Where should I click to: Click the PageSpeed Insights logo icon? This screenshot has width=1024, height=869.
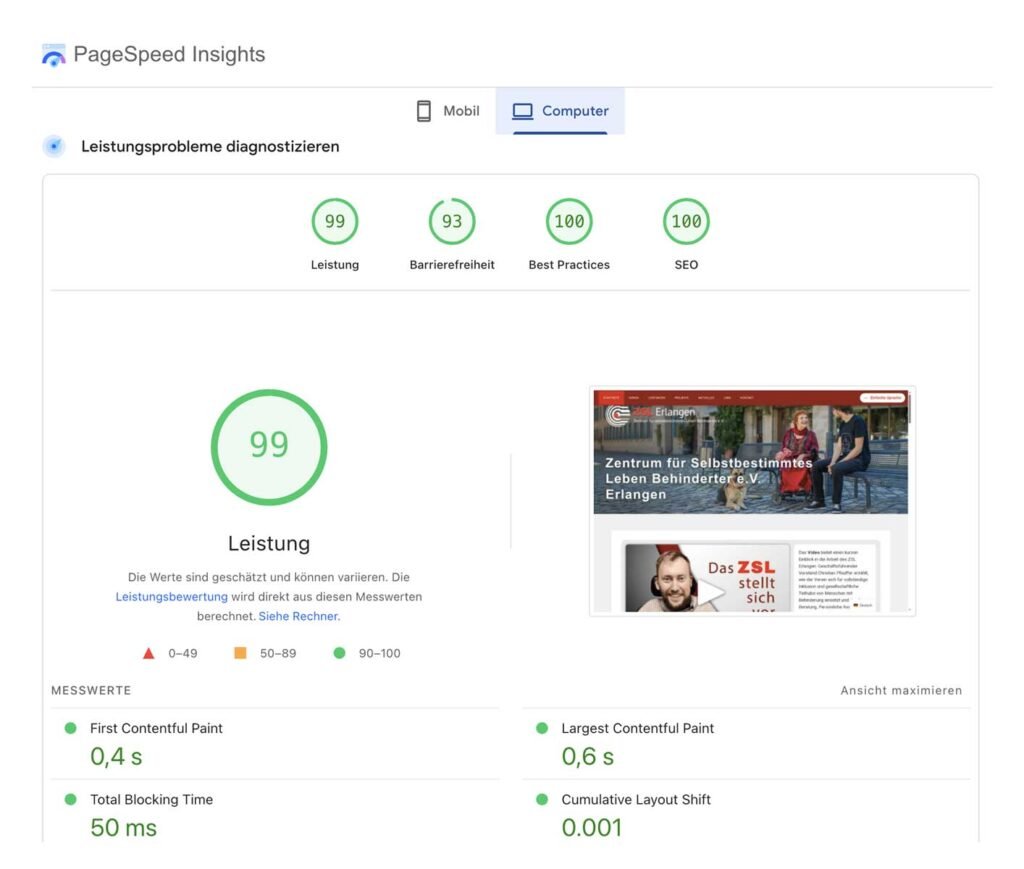pos(54,55)
